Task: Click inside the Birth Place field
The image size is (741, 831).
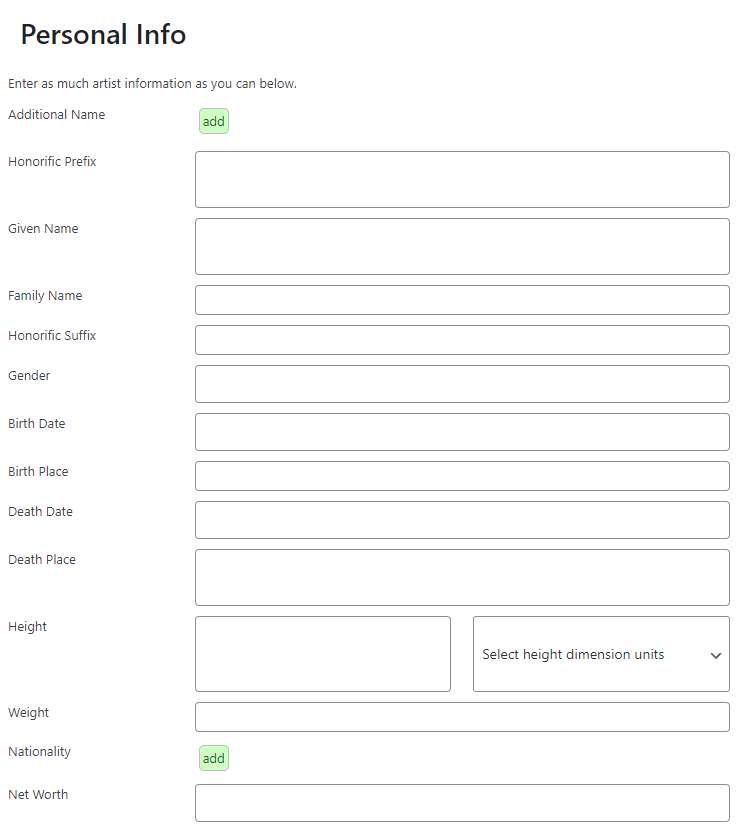Action: pyautogui.click(x=462, y=476)
